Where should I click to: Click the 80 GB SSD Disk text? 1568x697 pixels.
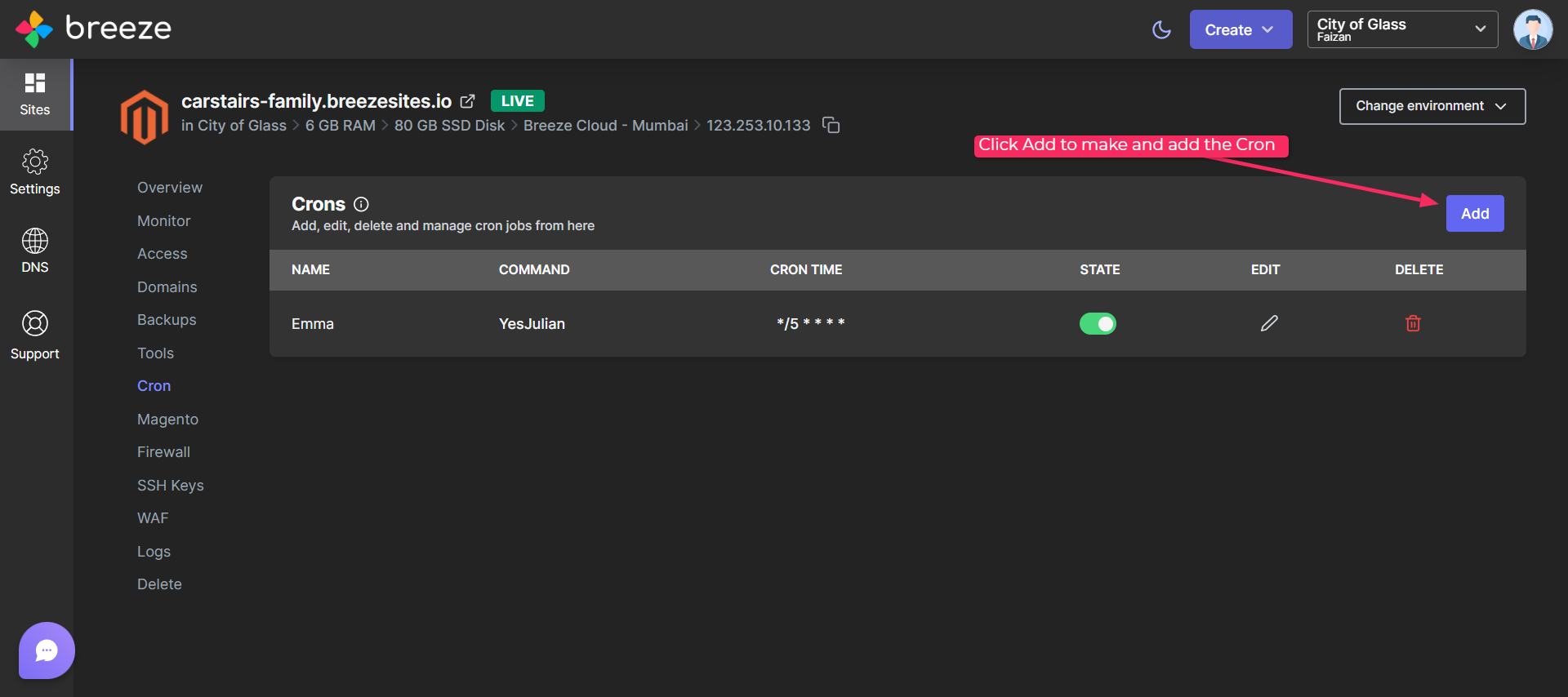pyautogui.click(x=449, y=126)
